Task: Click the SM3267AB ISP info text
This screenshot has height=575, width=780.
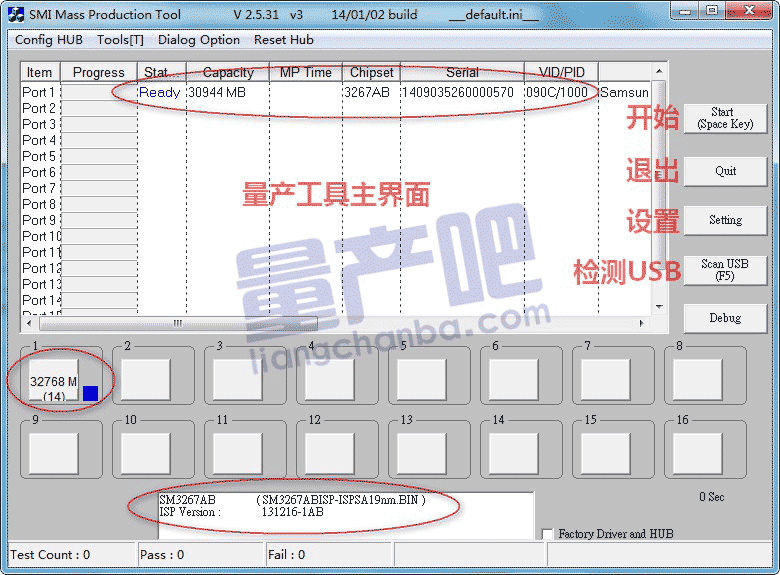Action: tap(292, 500)
